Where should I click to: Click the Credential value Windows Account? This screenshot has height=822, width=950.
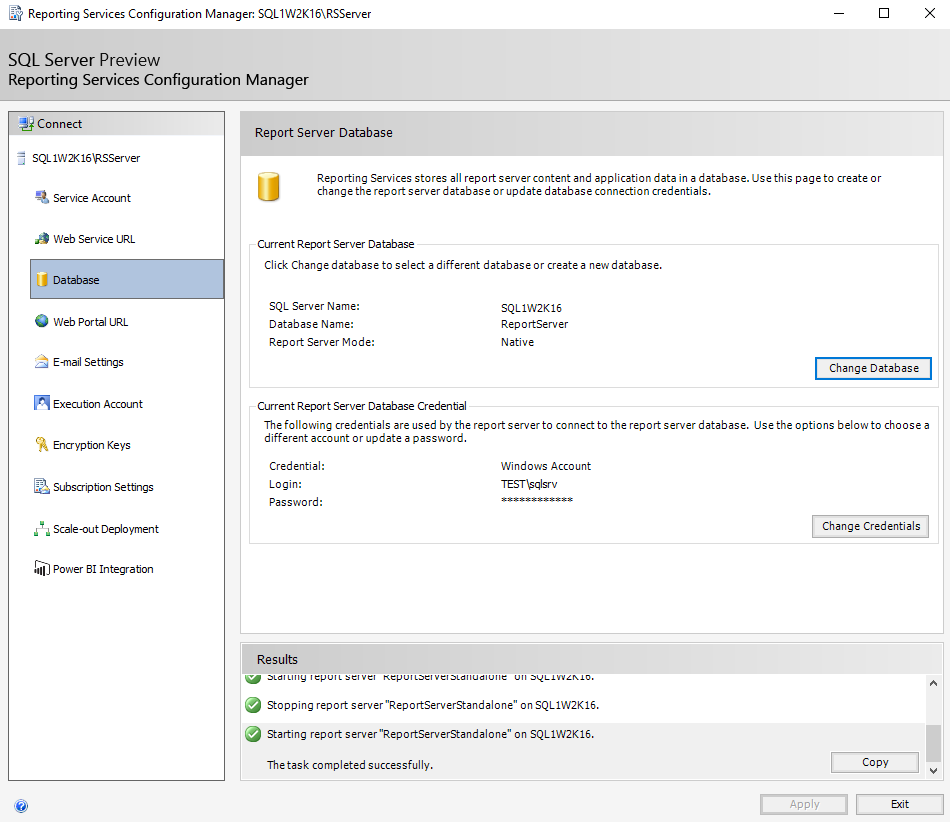click(x=545, y=466)
